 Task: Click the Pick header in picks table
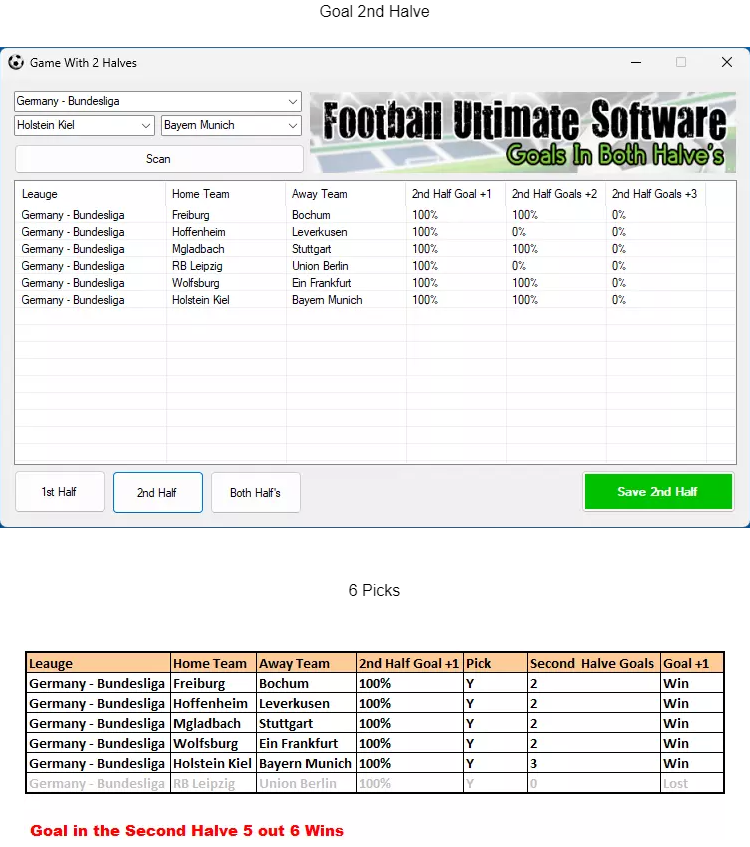(x=495, y=663)
